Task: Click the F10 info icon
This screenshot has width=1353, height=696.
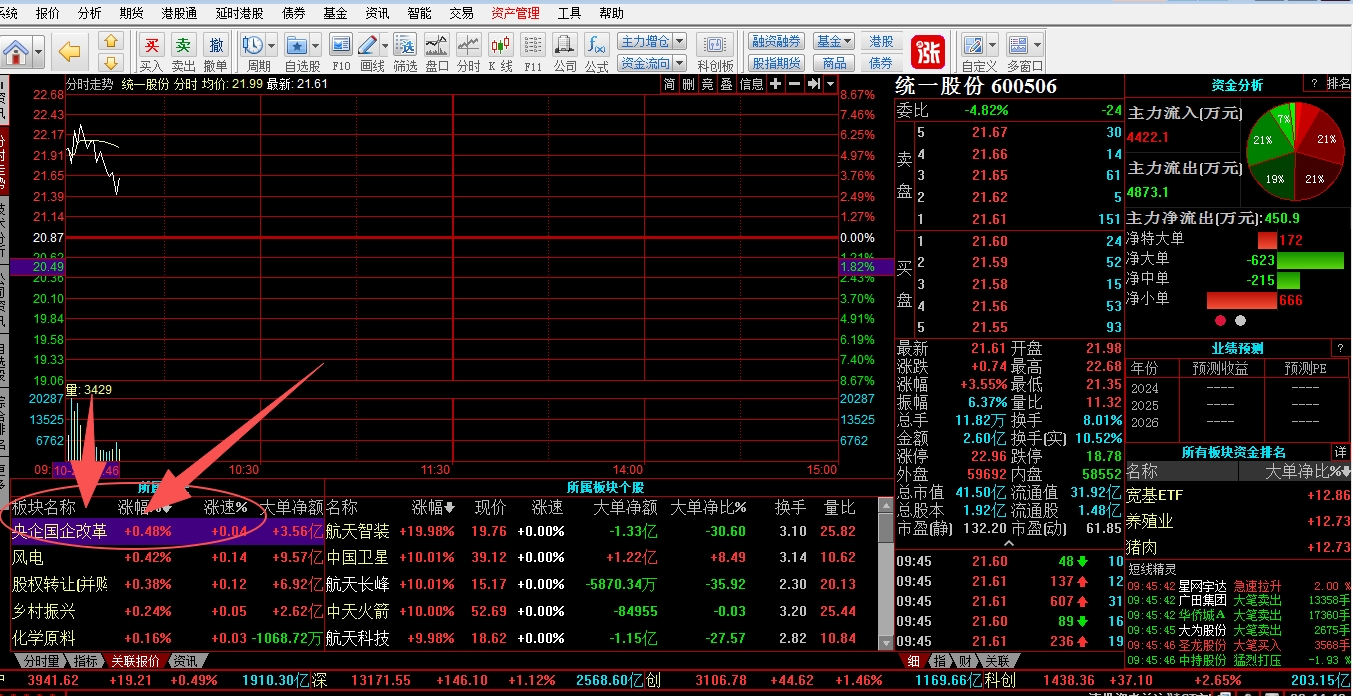Action: (341, 45)
